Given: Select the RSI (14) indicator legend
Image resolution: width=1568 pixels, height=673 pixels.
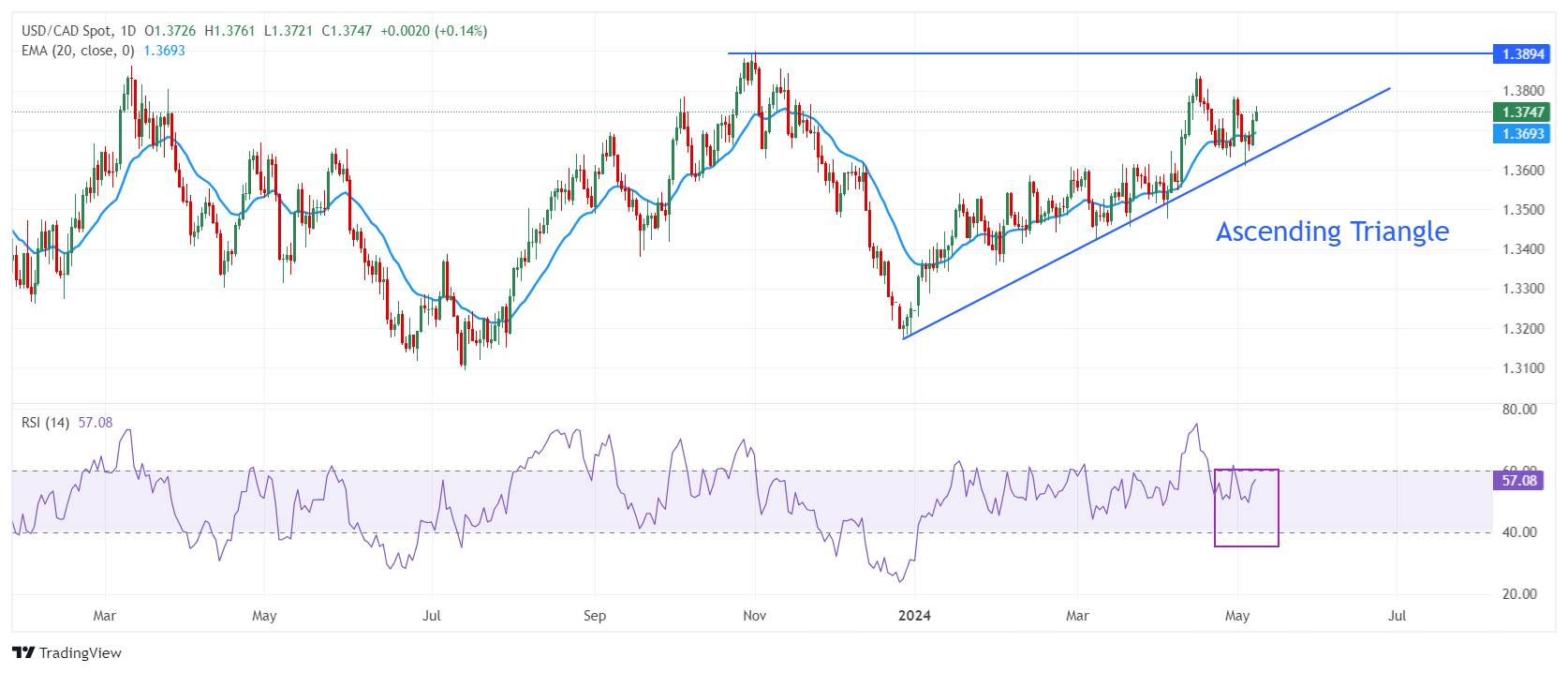Looking at the screenshot, I should 45,423.
